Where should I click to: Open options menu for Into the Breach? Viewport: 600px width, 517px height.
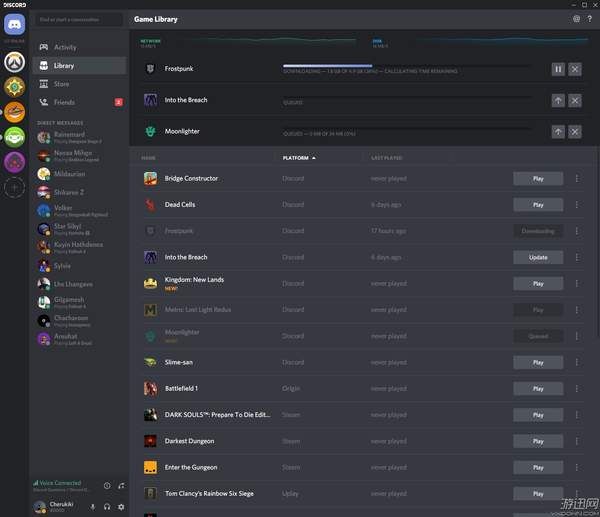click(x=577, y=257)
